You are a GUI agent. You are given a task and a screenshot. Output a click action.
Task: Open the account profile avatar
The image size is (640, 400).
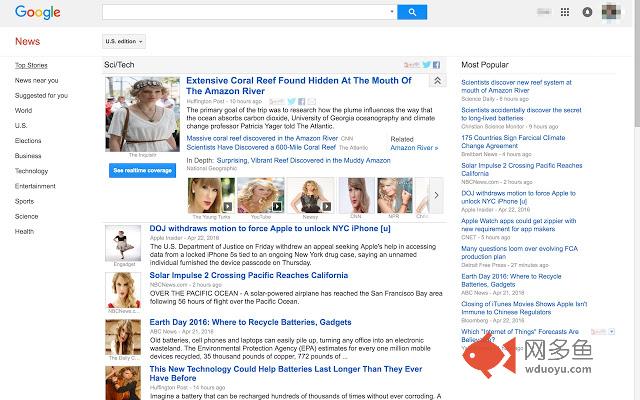point(611,12)
